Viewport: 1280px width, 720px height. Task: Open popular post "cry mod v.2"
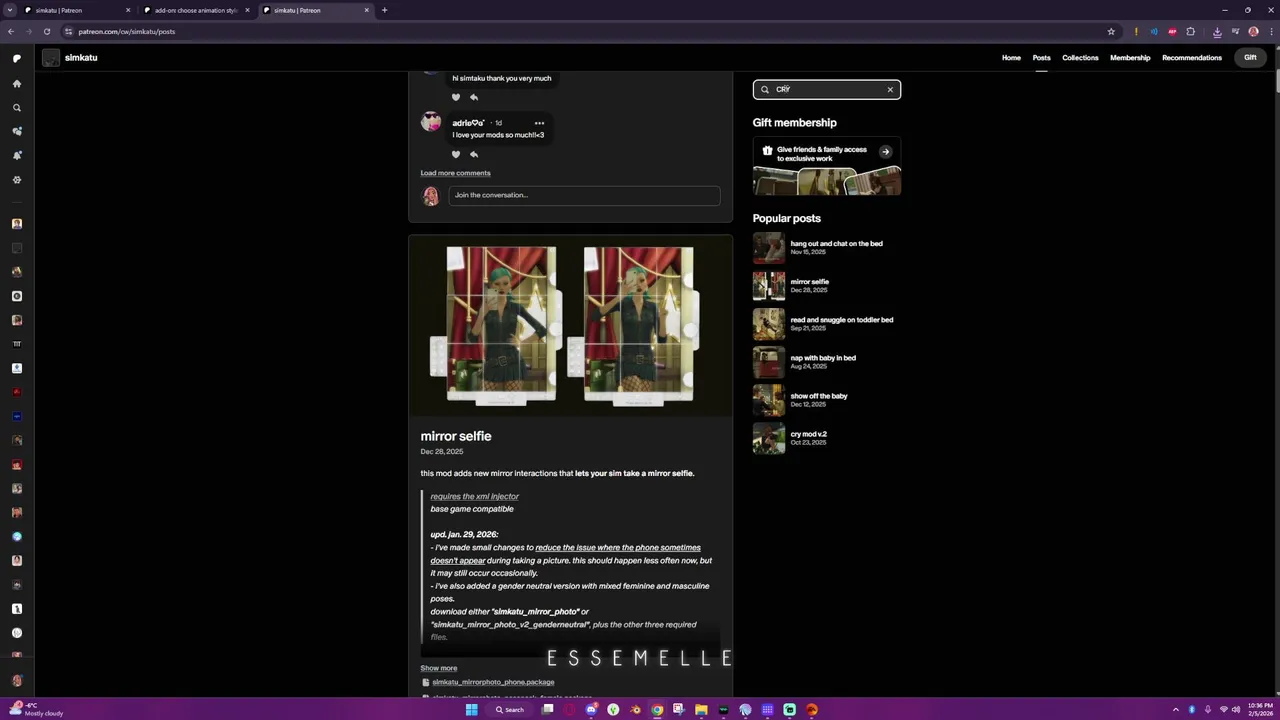point(808,434)
